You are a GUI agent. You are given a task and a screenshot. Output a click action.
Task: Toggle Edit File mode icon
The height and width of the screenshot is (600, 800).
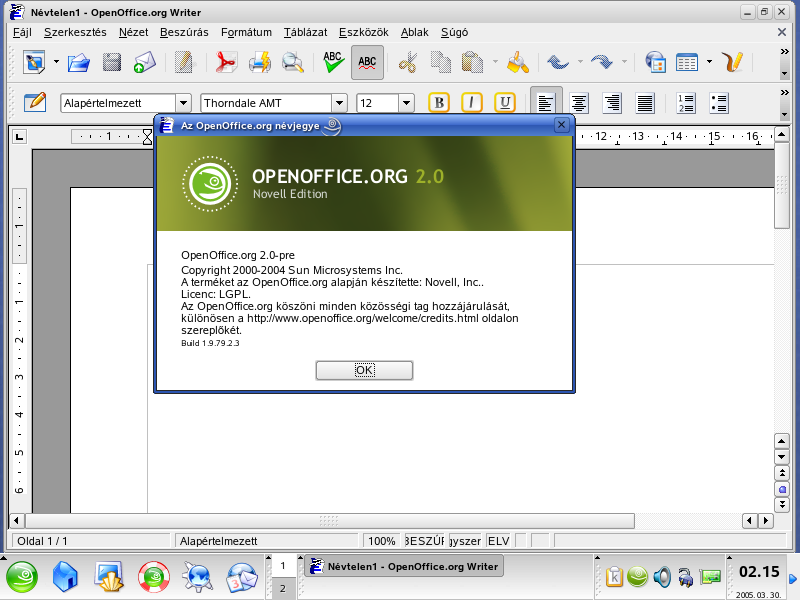184,62
